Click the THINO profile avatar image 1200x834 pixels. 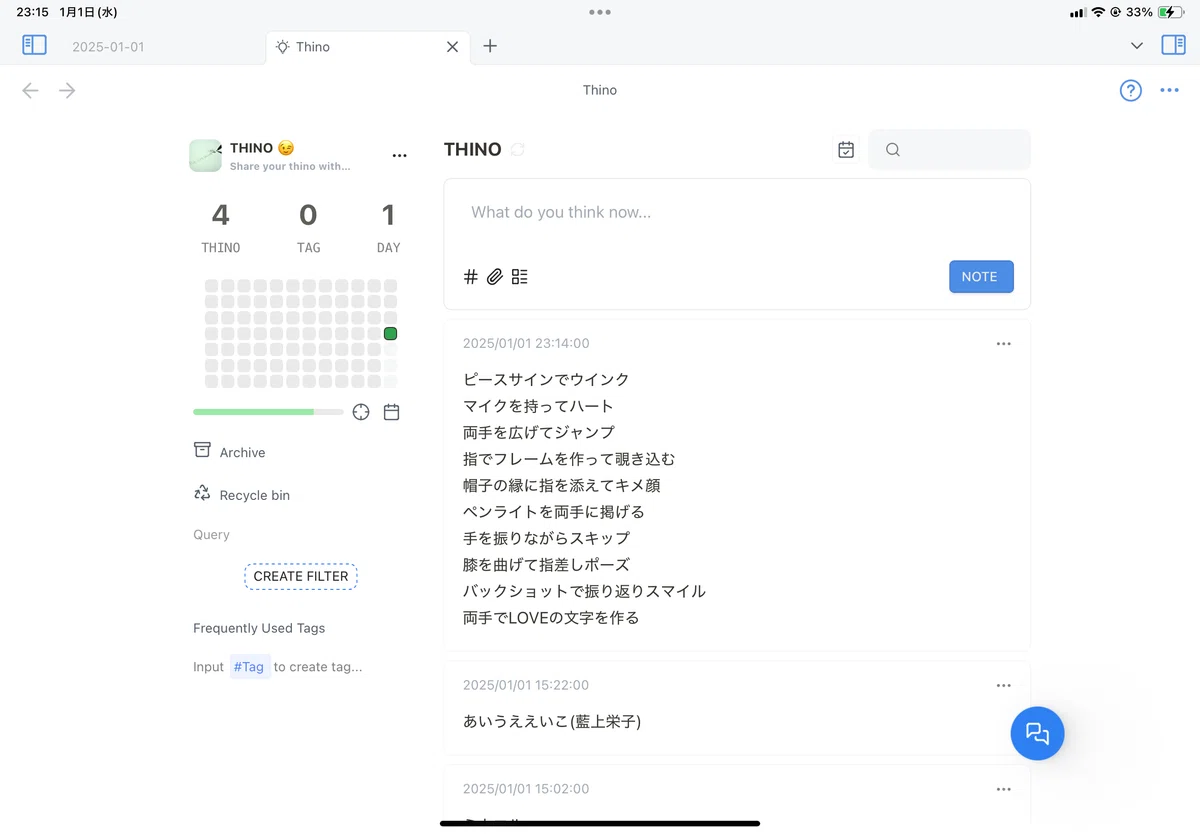click(x=205, y=156)
